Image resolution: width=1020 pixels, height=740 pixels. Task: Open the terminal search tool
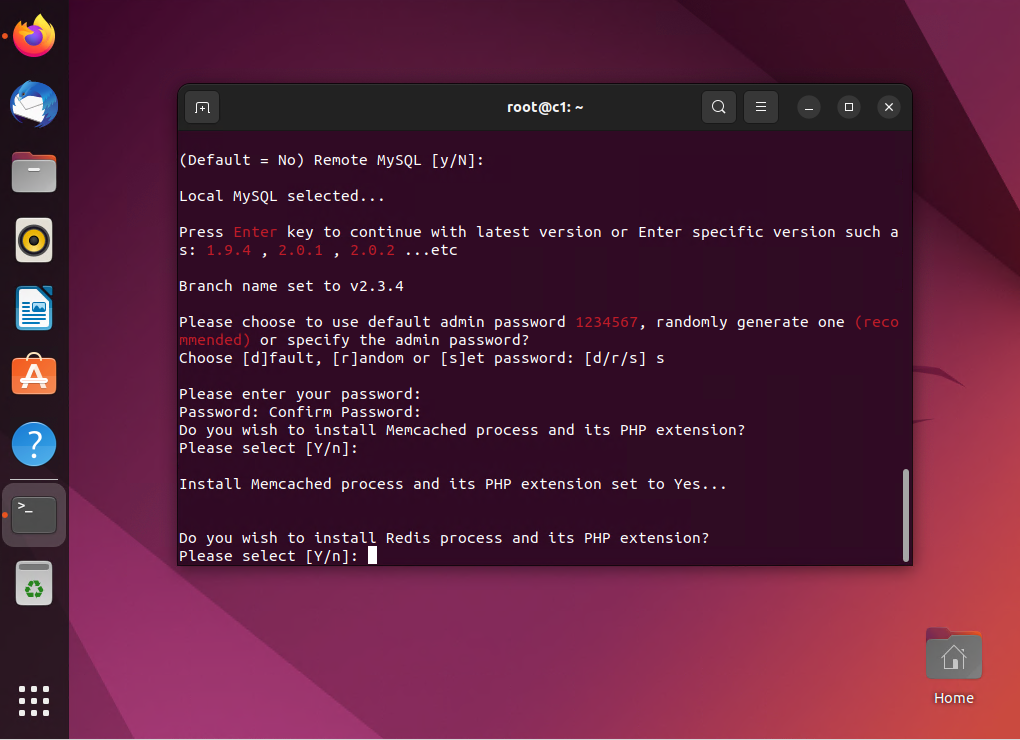tap(718, 107)
